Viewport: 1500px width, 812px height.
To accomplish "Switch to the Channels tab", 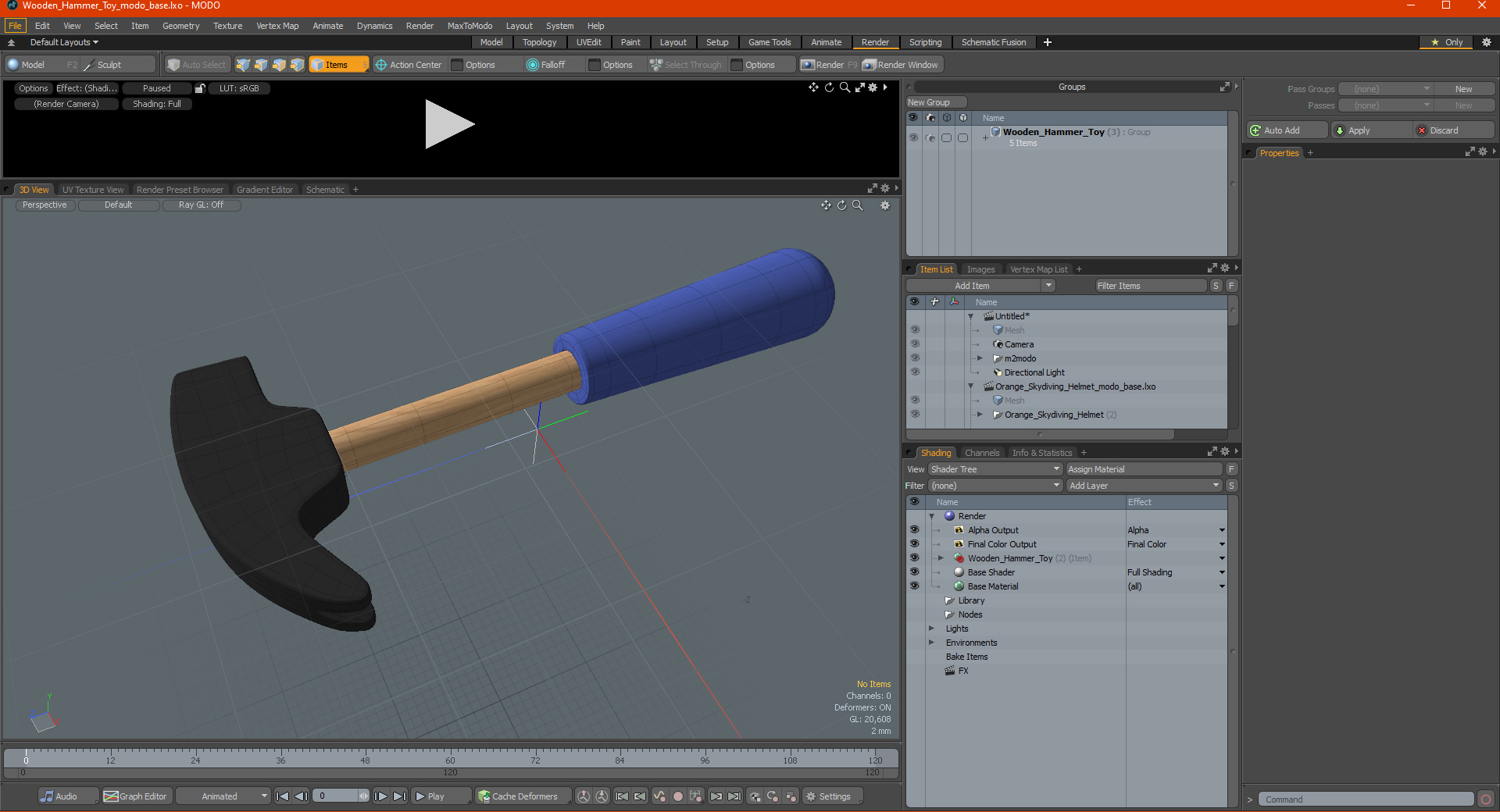I will [981, 453].
